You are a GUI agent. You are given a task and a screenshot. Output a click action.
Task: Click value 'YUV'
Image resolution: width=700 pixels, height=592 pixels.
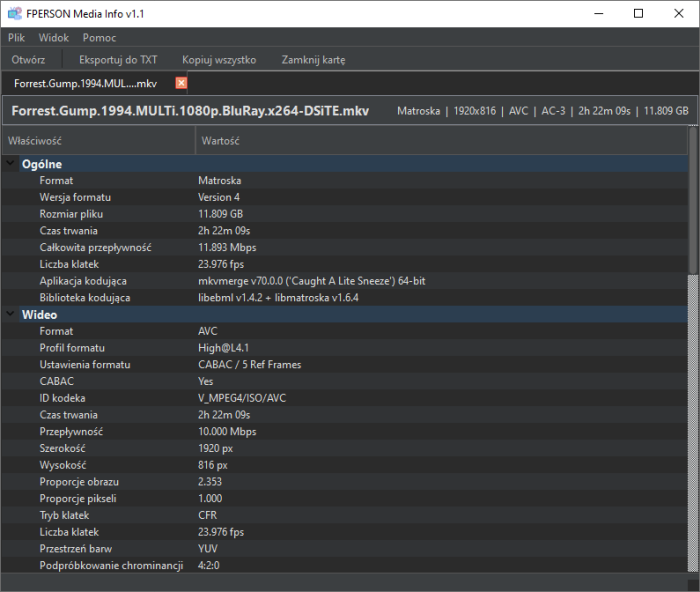coord(208,549)
